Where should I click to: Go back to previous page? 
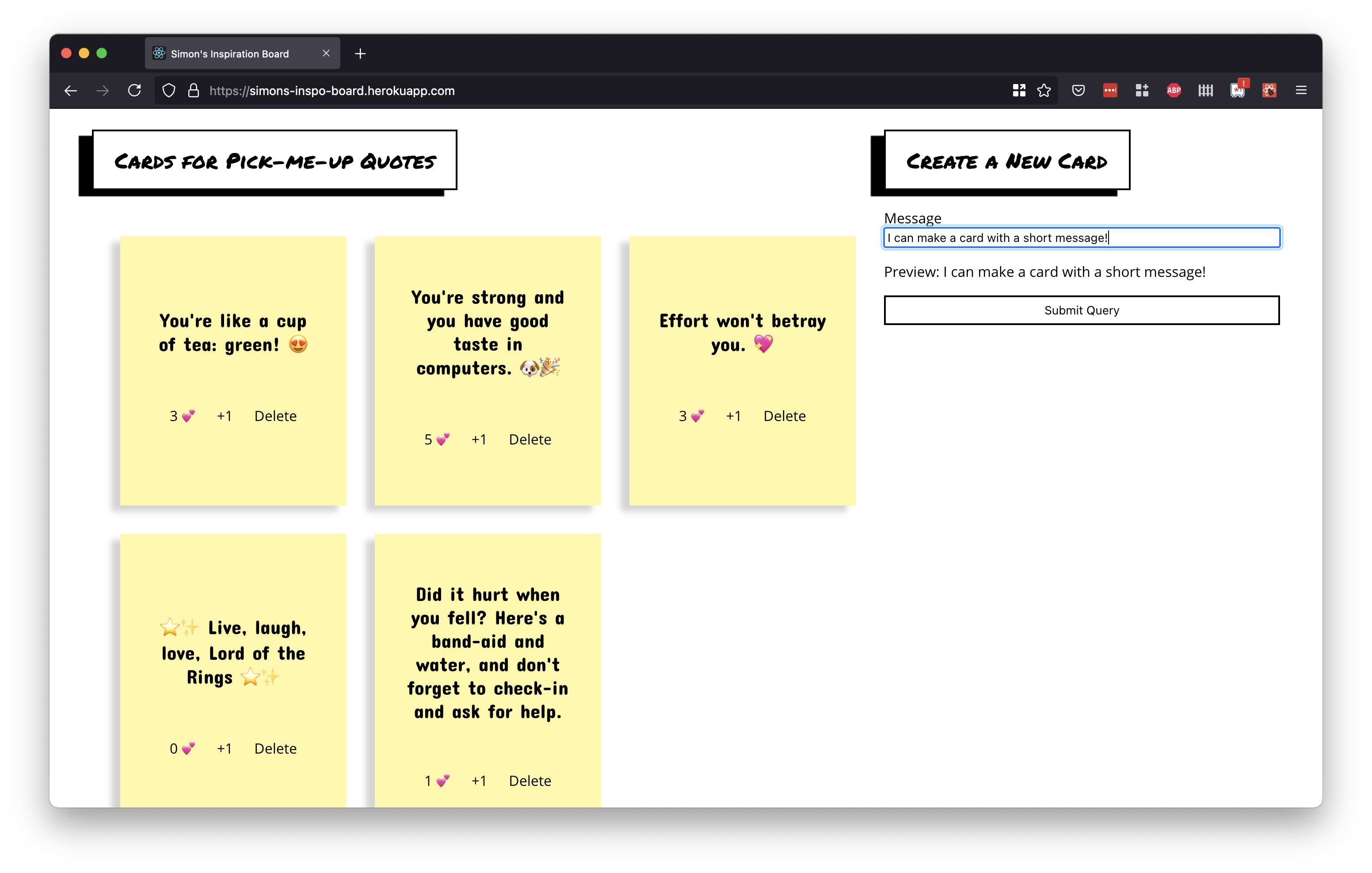[71, 91]
